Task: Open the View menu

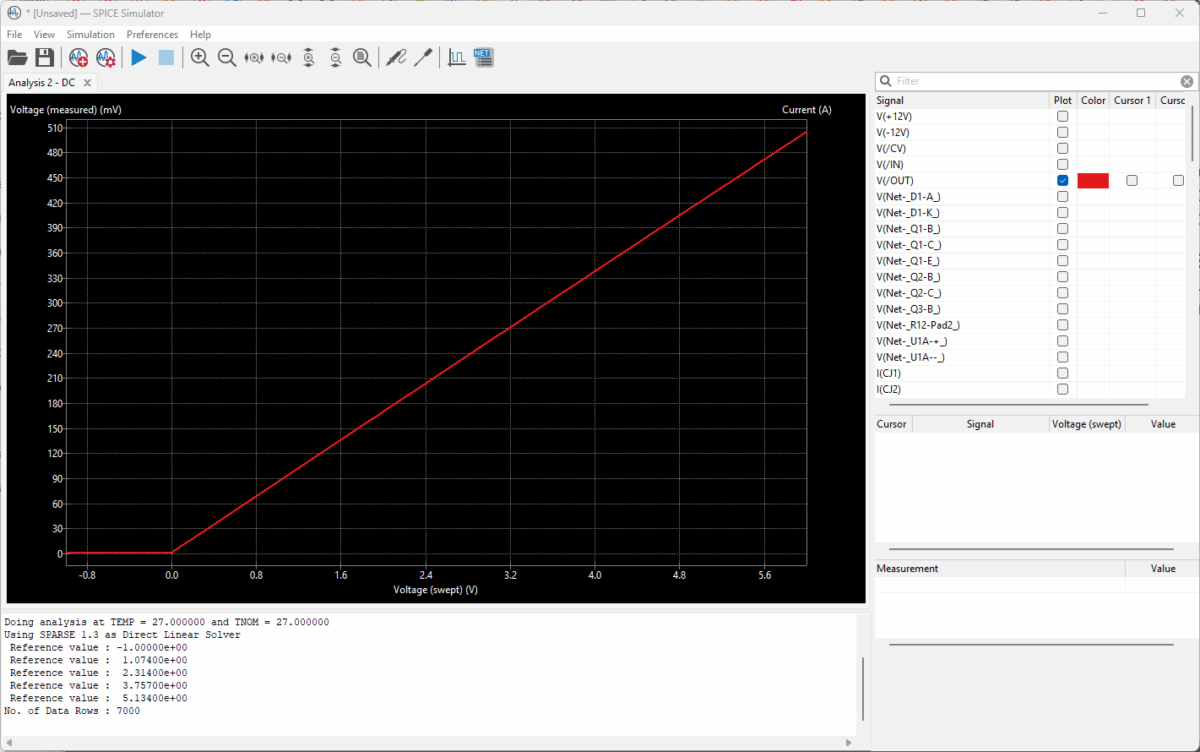Action: tap(44, 34)
